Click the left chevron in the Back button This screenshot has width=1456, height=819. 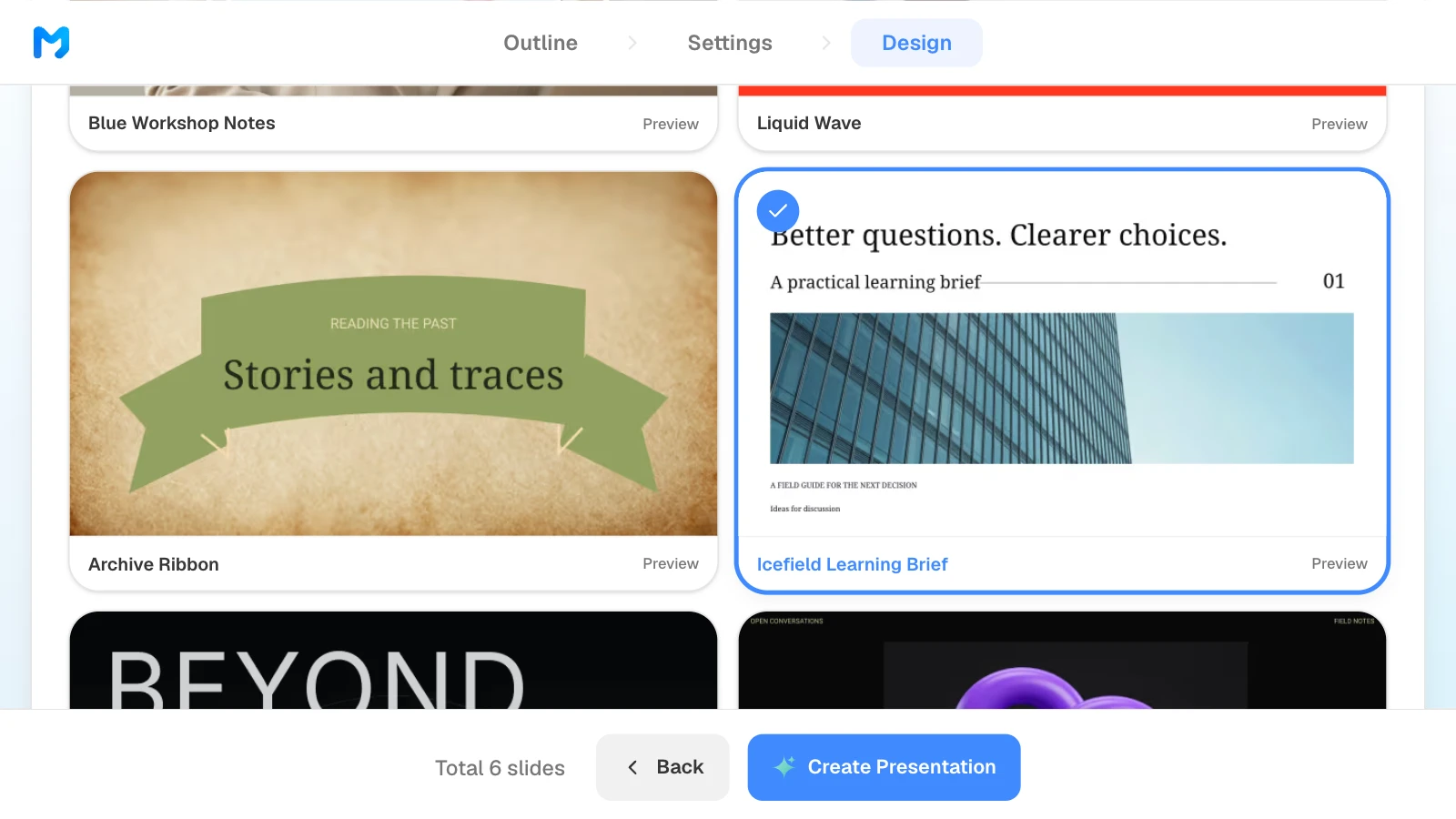point(632,767)
